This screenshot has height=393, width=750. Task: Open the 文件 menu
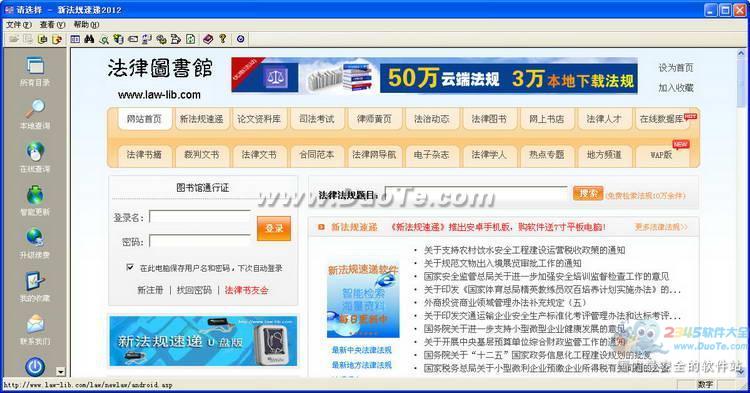[x=19, y=24]
